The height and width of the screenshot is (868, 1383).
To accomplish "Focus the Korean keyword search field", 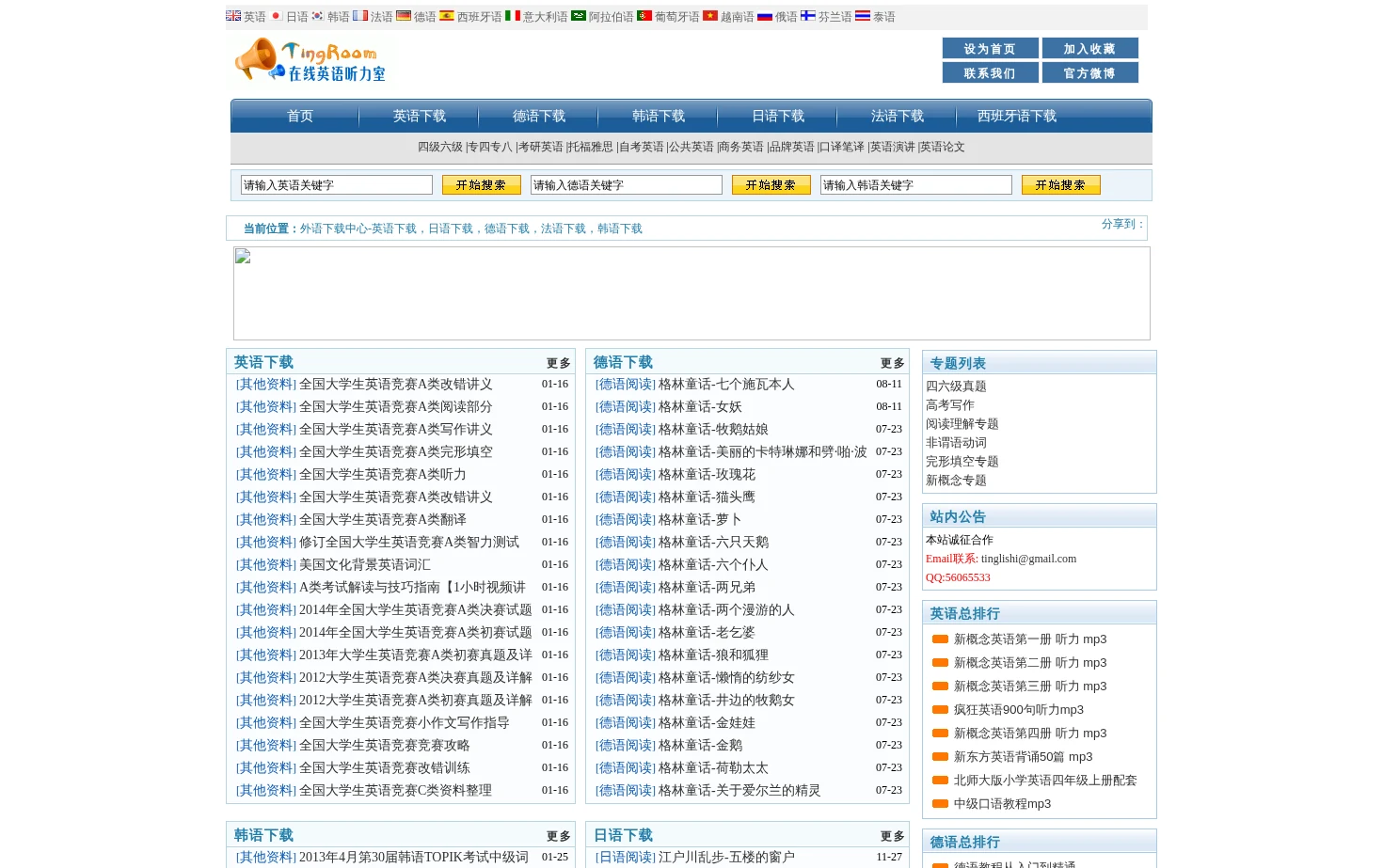I will 916,185.
